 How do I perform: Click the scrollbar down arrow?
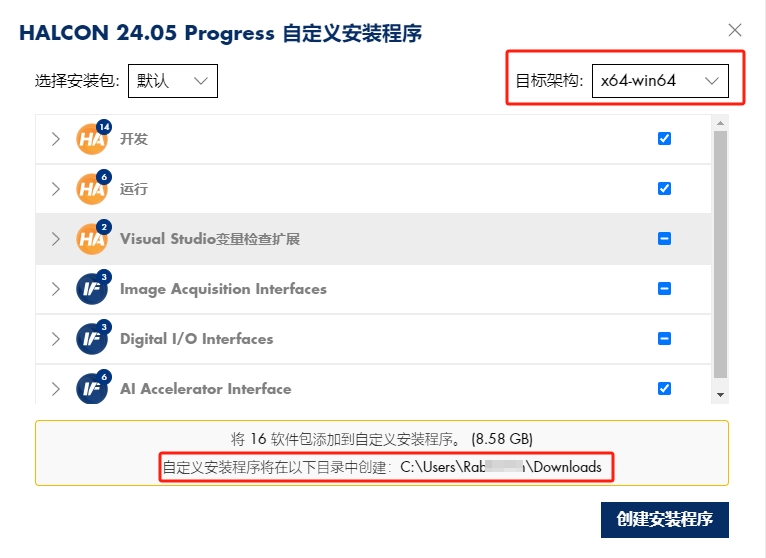720,395
